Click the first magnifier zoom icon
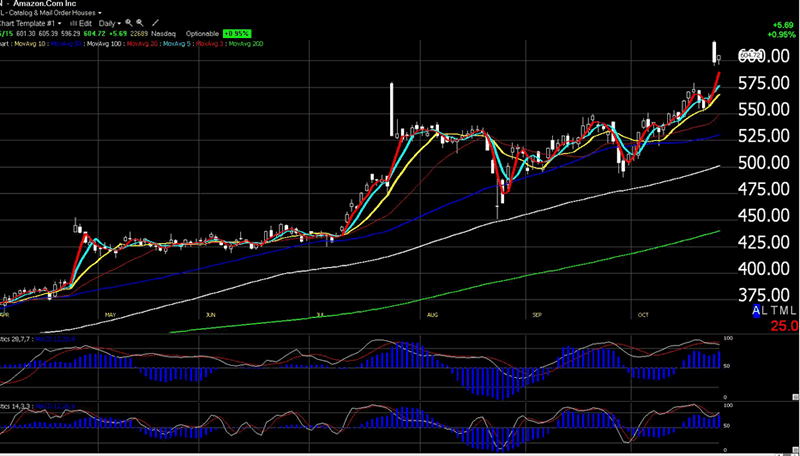 click(x=128, y=21)
